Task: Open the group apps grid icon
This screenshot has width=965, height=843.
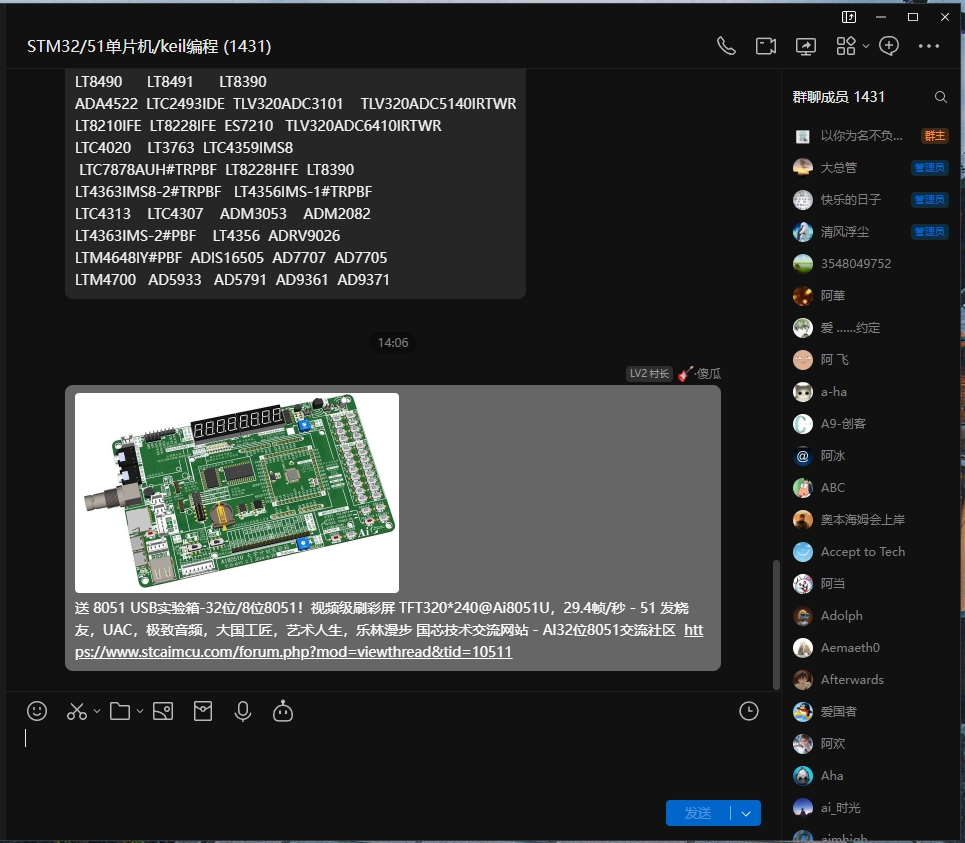Action: click(x=846, y=46)
